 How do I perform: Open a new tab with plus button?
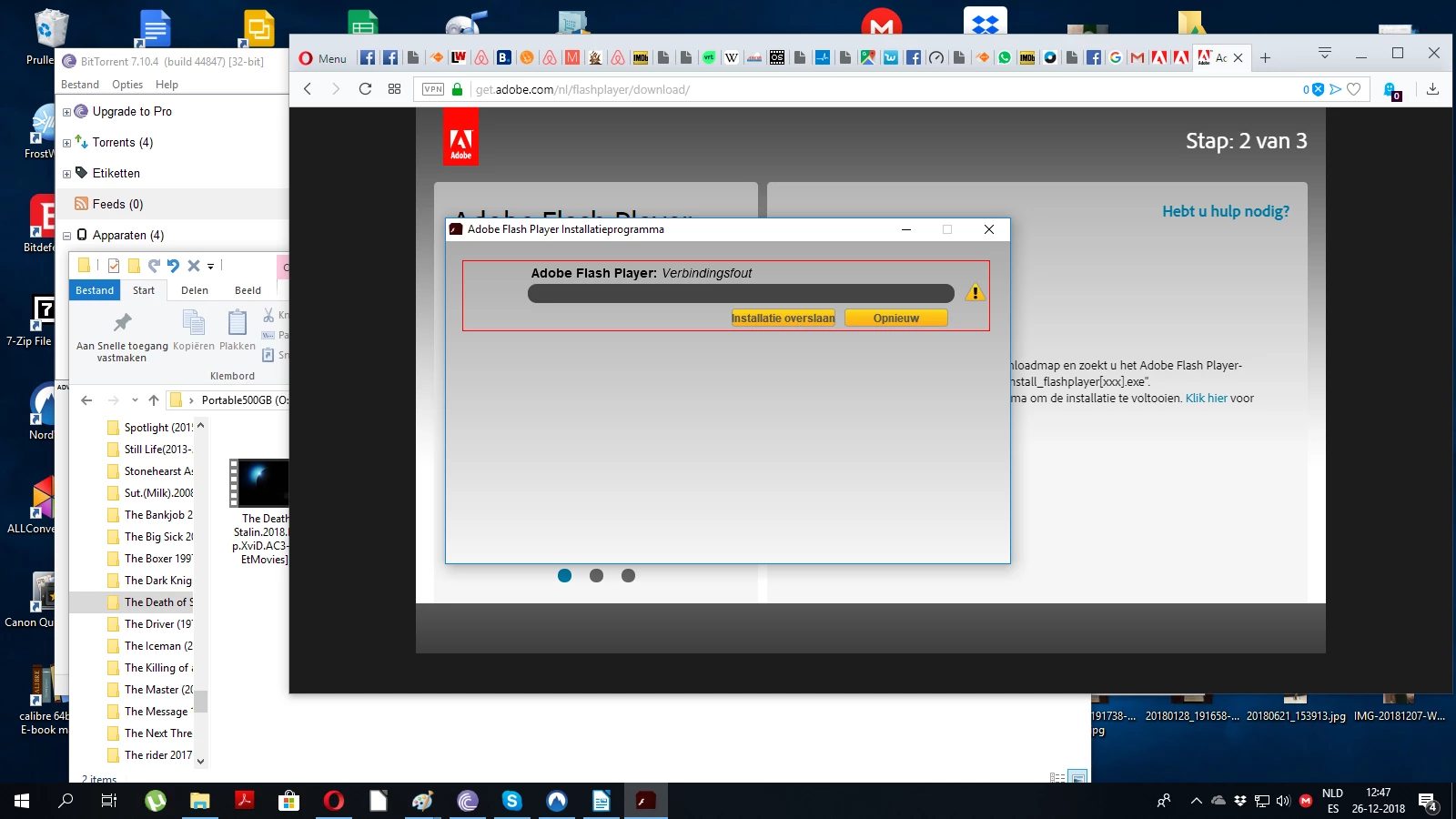click(x=1265, y=58)
